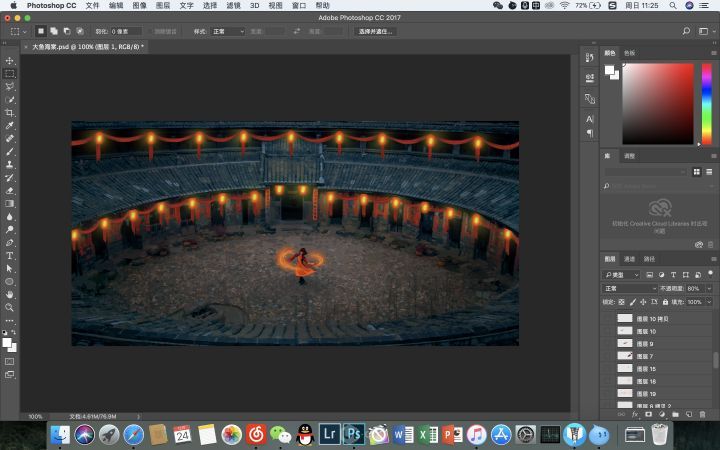
Task: Select the 图层 7 layer thumbnail
Action: tap(626, 356)
